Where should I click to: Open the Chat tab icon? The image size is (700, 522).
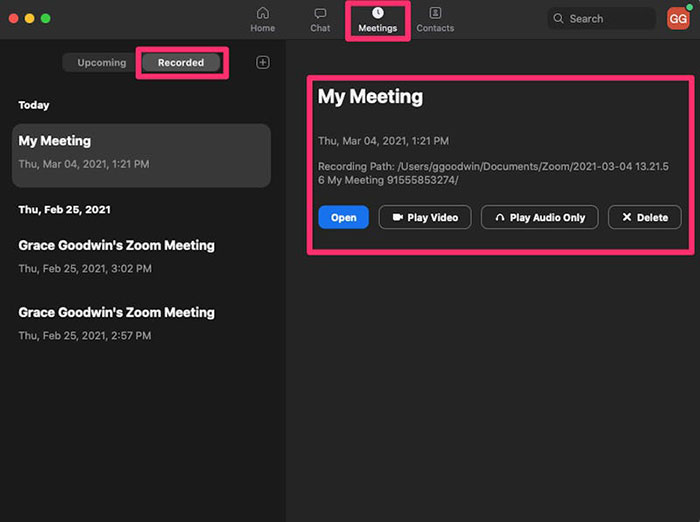pyautogui.click(x=320, y=13)
